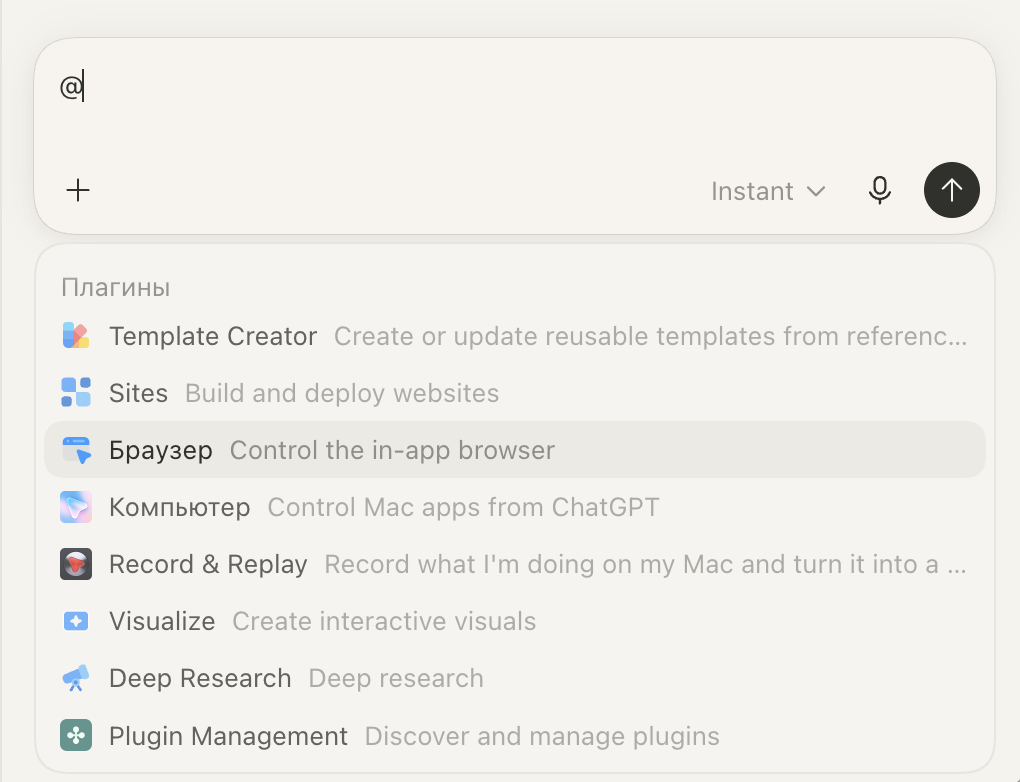Click the Deep Research telescope icon
The height and width of the screenshot is (782, 1020).
pos(76,678)
